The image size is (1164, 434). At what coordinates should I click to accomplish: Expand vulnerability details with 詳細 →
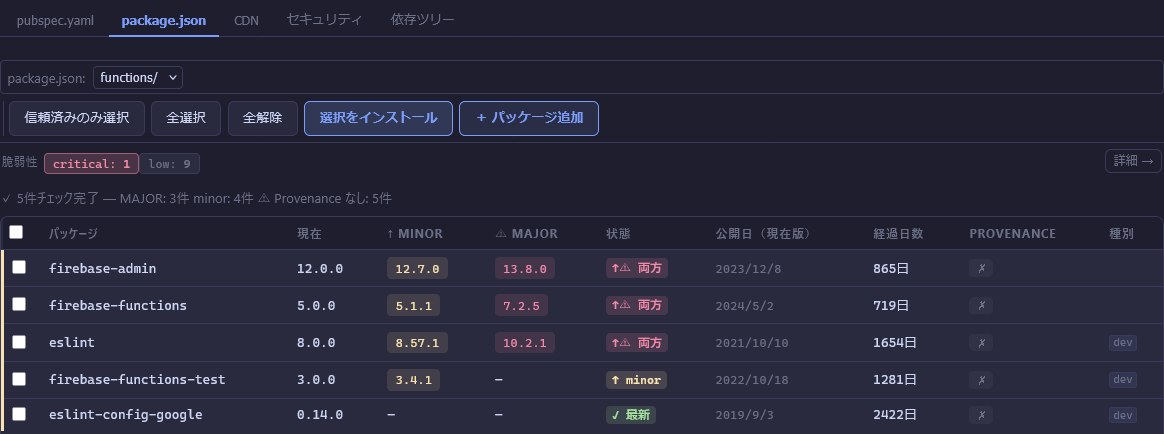tap(1133, 160)
